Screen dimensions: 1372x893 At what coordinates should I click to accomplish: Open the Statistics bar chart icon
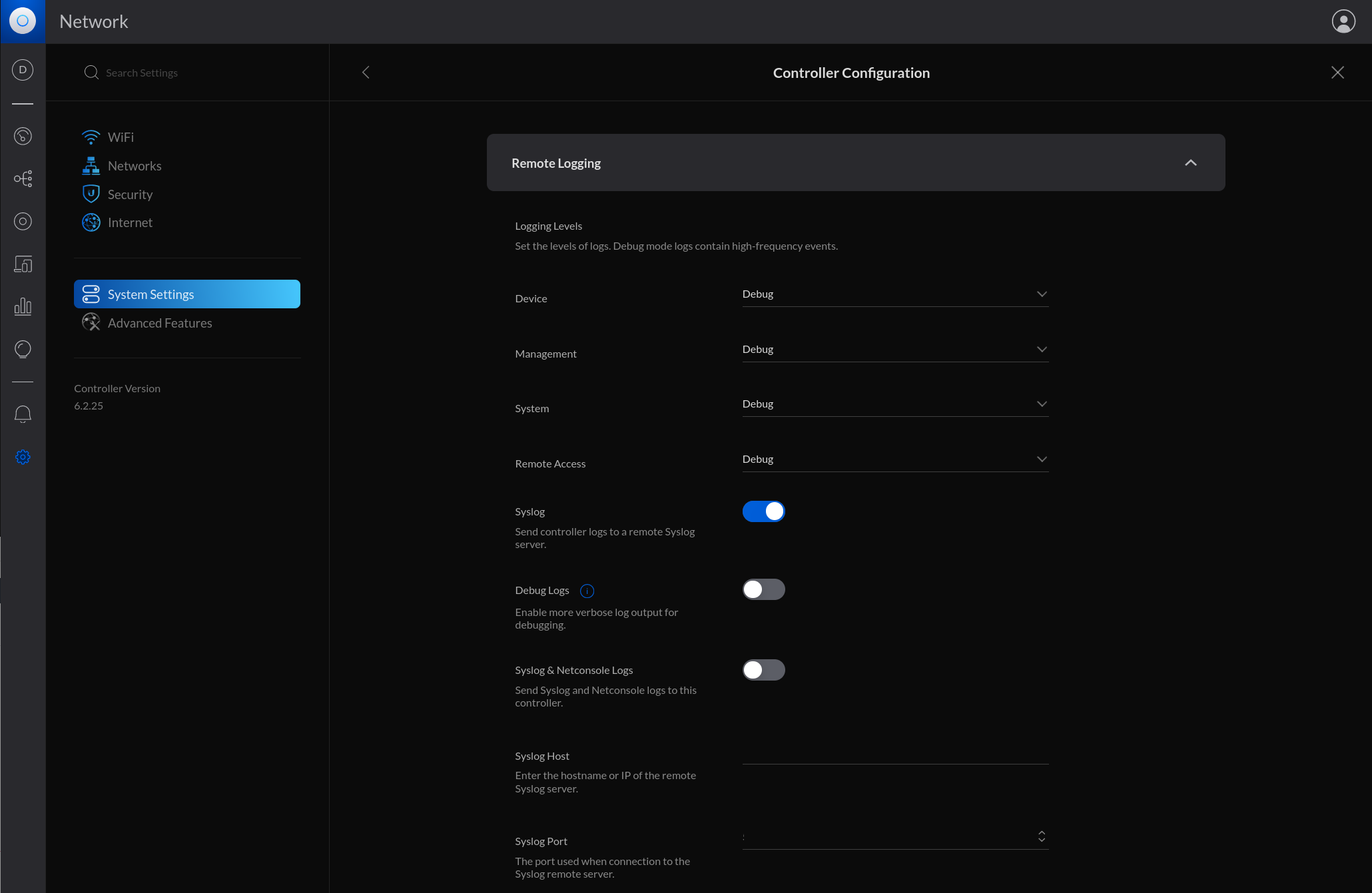coord(23,306)
